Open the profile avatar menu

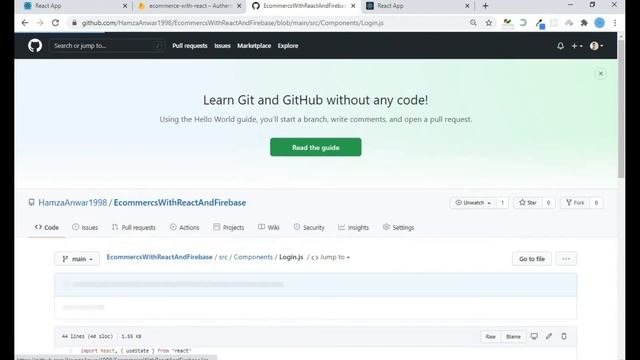point(596,46)
